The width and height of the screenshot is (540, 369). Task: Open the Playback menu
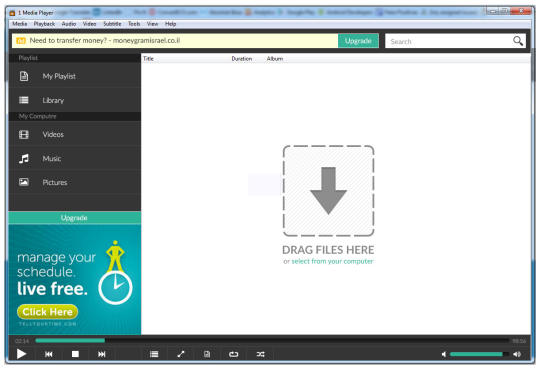tap(44, 24)
